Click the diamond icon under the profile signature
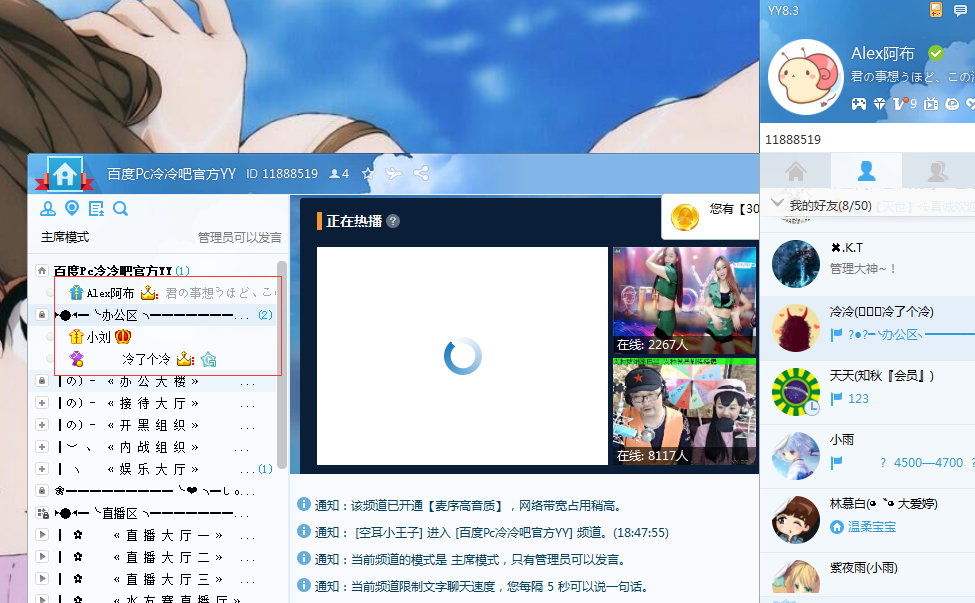Image resolution: width=975 pixels, height=603 pixels. click(x=879, y=104)
